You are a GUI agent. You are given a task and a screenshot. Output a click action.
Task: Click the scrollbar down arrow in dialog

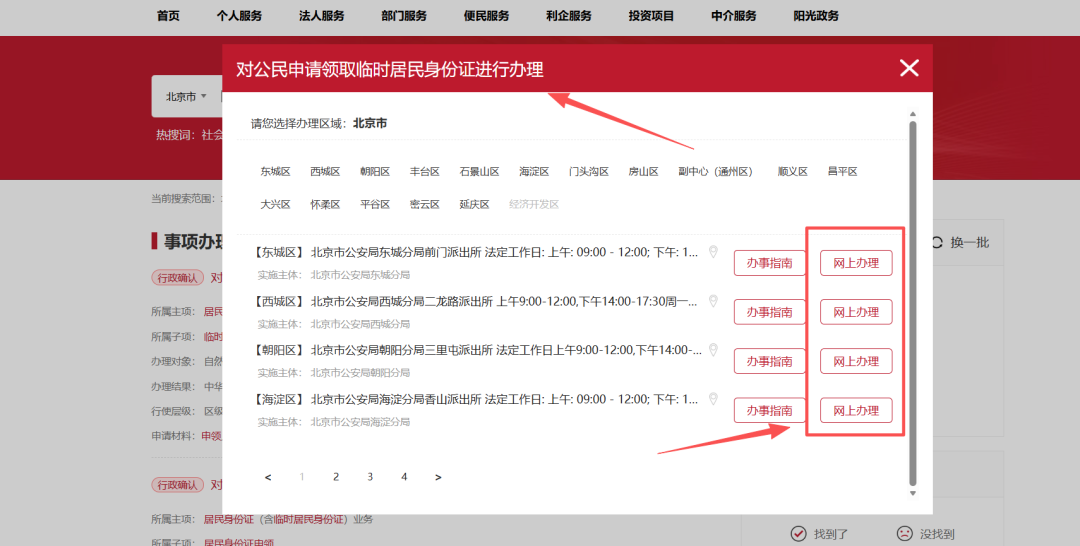point(913,493)
